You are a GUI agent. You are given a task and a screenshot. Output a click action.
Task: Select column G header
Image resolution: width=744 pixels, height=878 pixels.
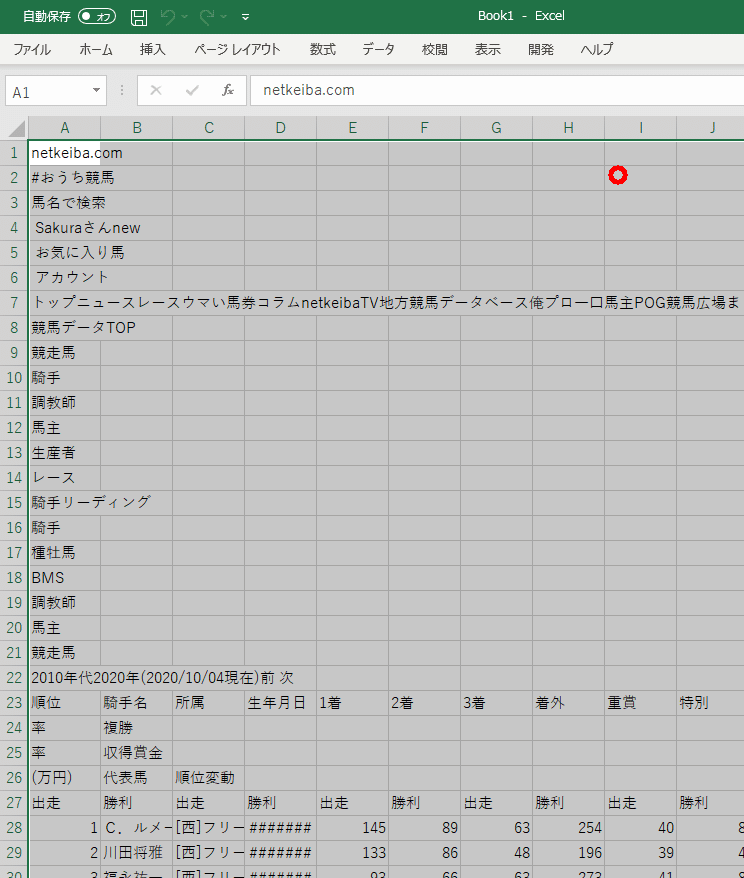coord(497,128)
